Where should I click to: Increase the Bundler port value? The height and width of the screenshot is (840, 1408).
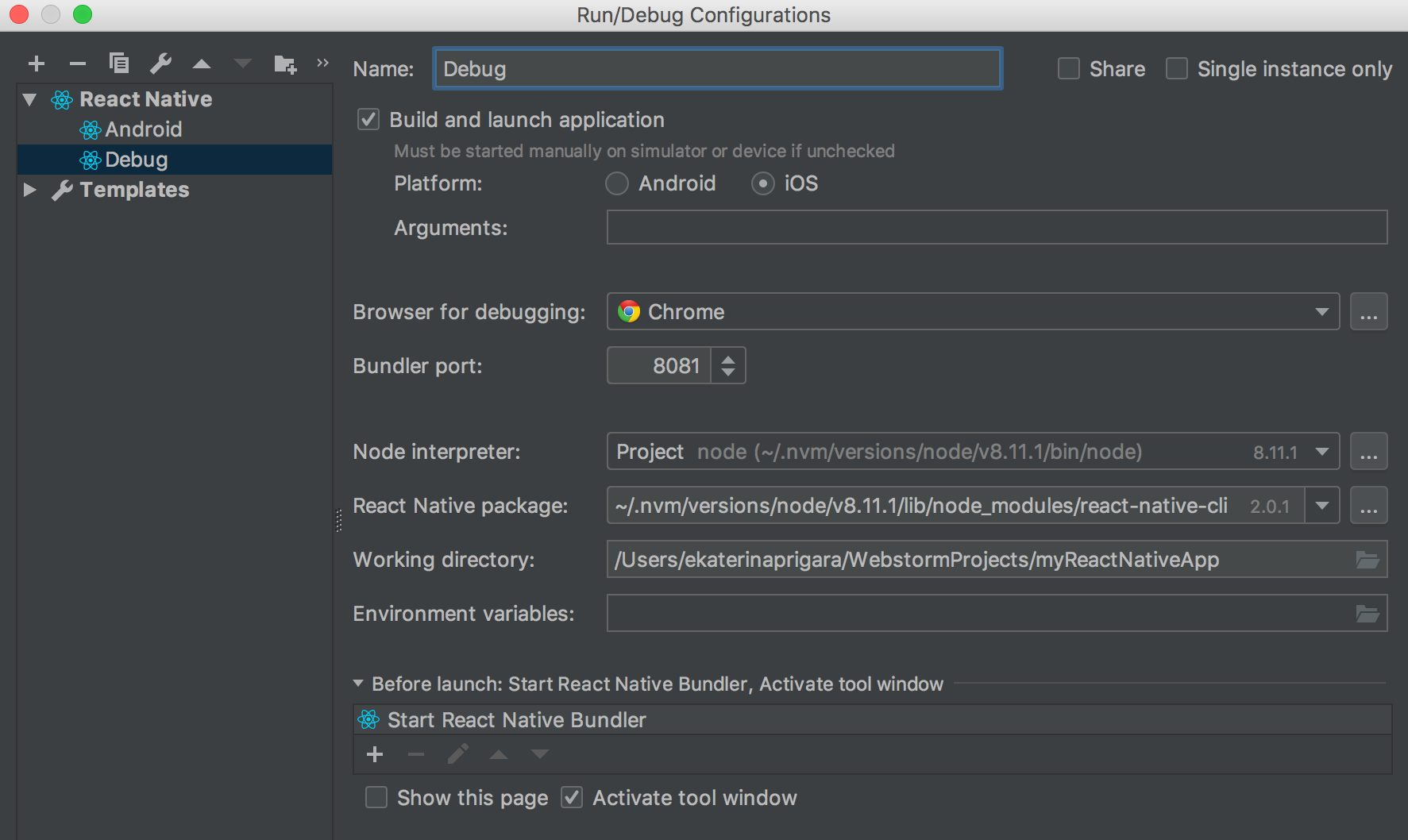[728, 359]
